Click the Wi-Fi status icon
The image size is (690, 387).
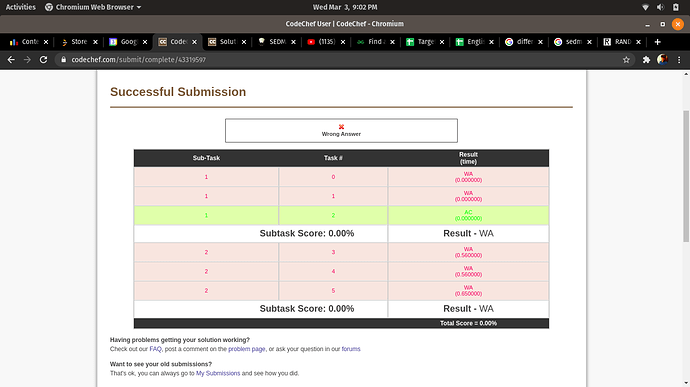645,7
